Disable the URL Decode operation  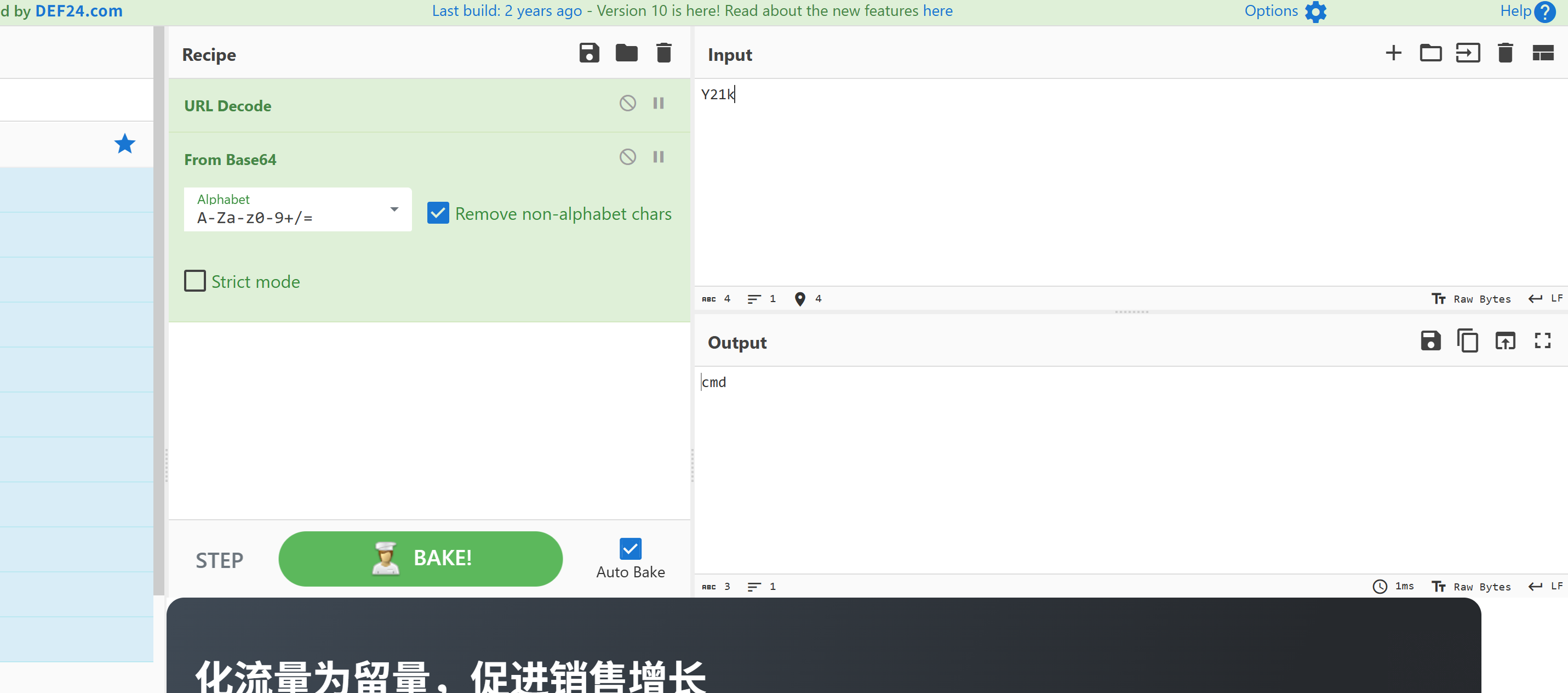click(x=627, y=103)
